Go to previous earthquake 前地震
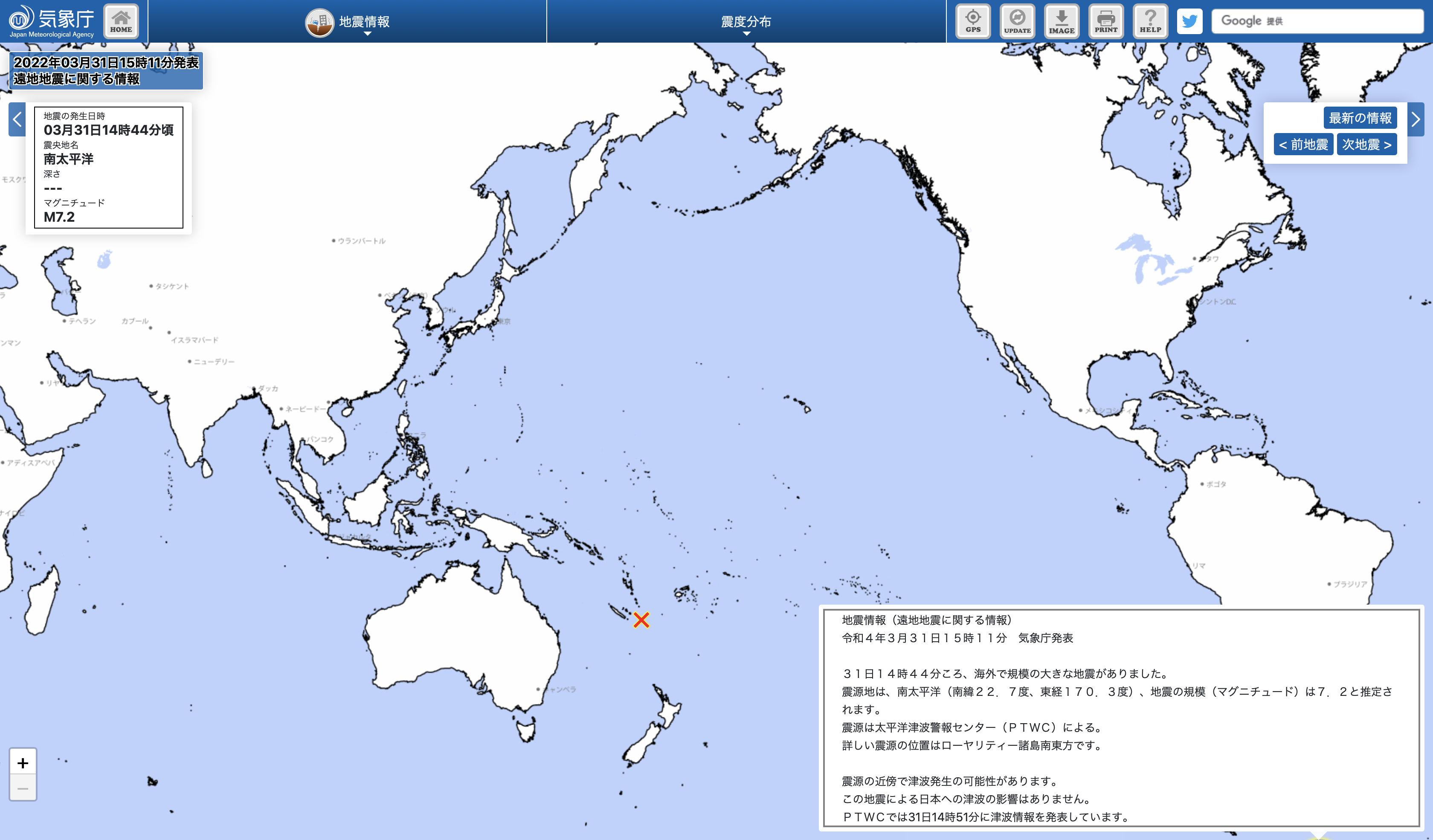This screenshot has height=840, width=1433. tap(1303, 145)
